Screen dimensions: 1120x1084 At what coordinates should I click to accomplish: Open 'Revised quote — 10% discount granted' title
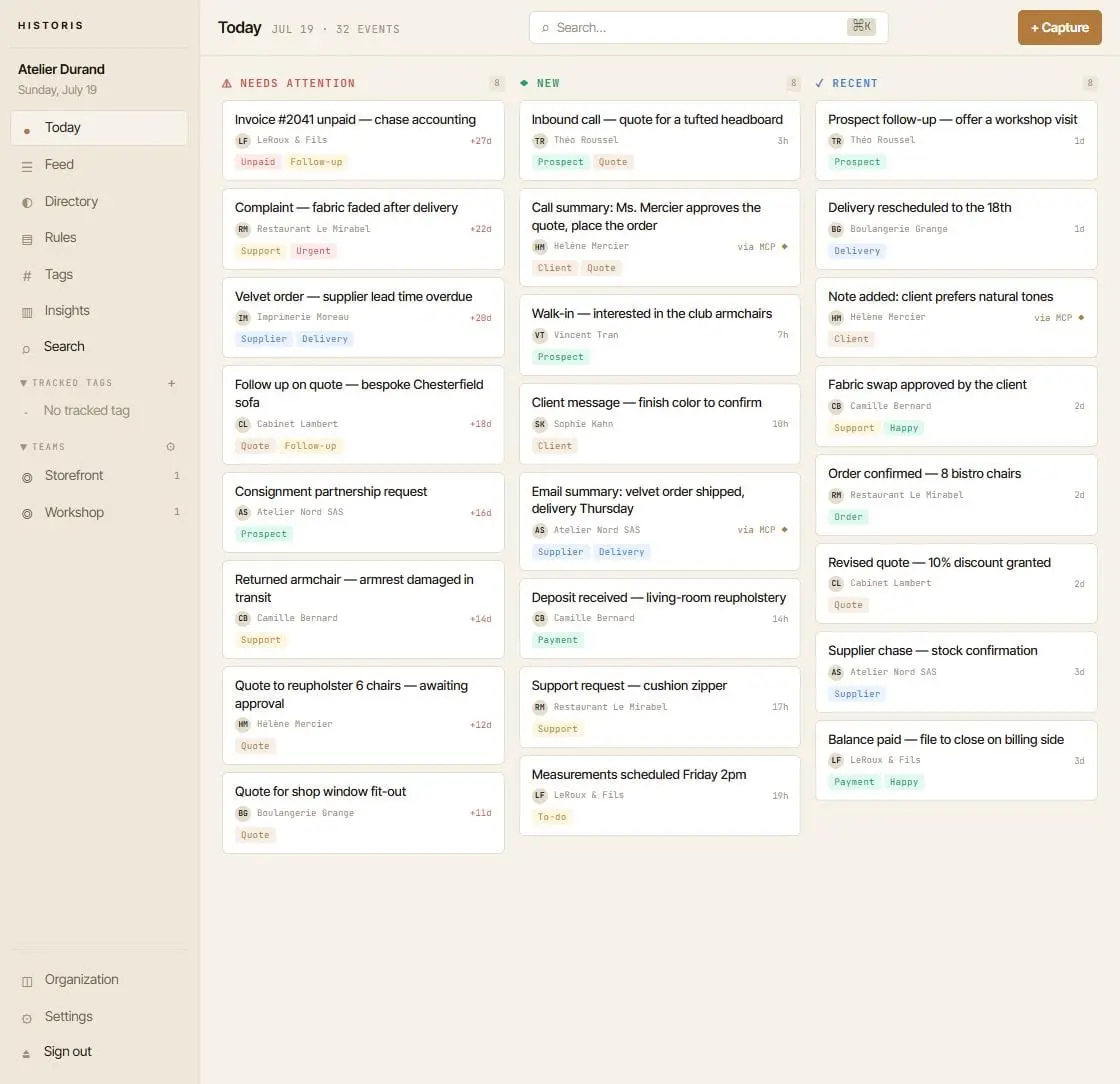[939, 563]
